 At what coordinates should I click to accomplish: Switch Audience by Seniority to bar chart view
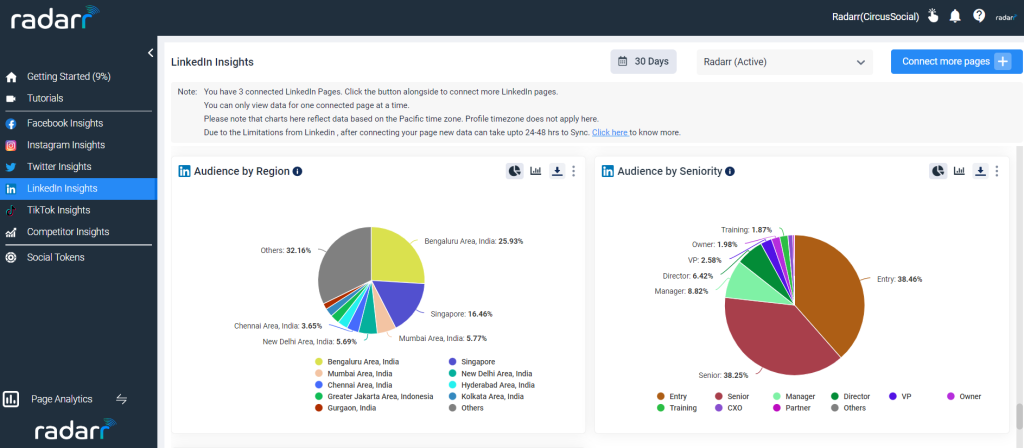[x=959, y=171]
